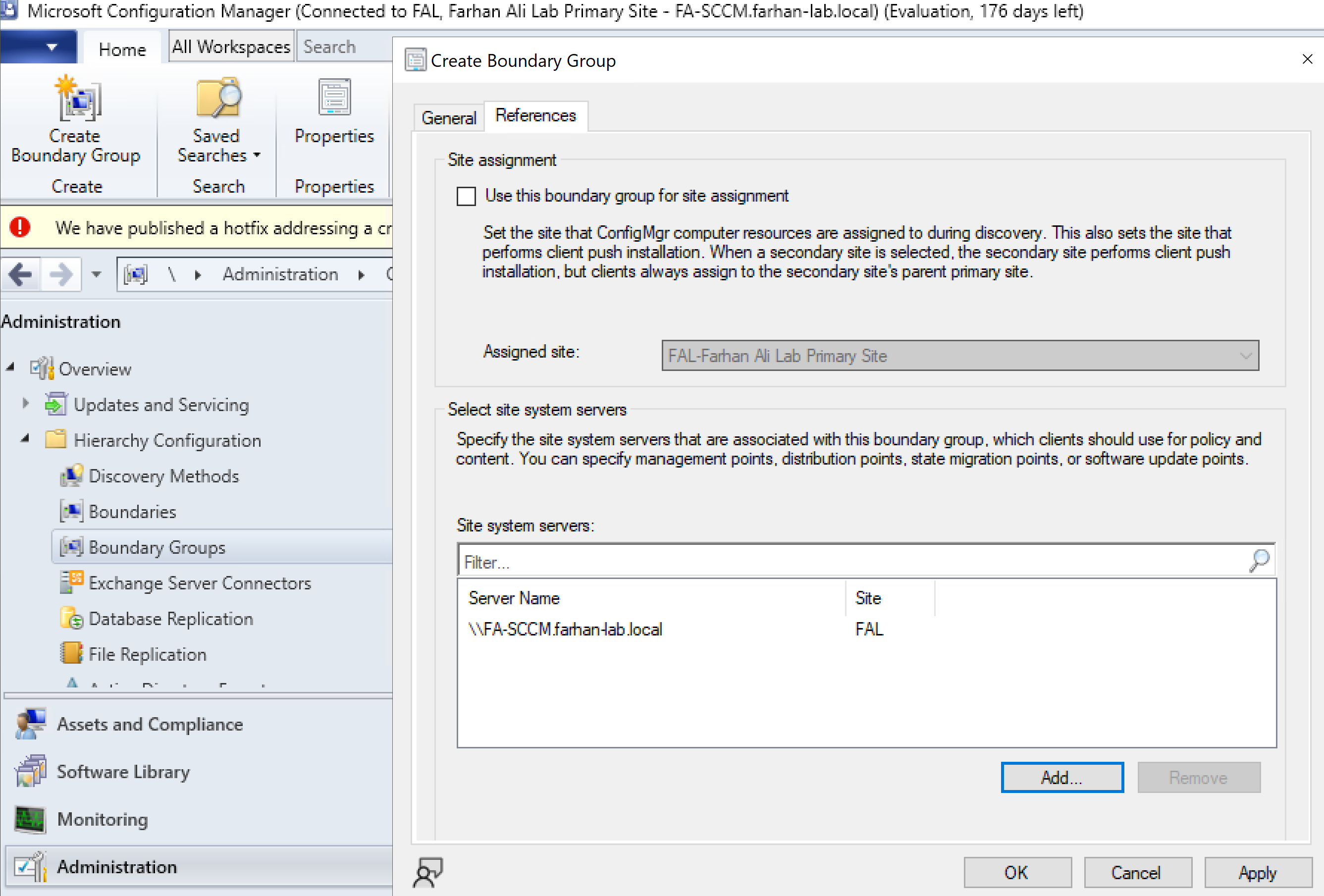
Task: Open the Software Library workspace
Action: (x=123, y=772)
